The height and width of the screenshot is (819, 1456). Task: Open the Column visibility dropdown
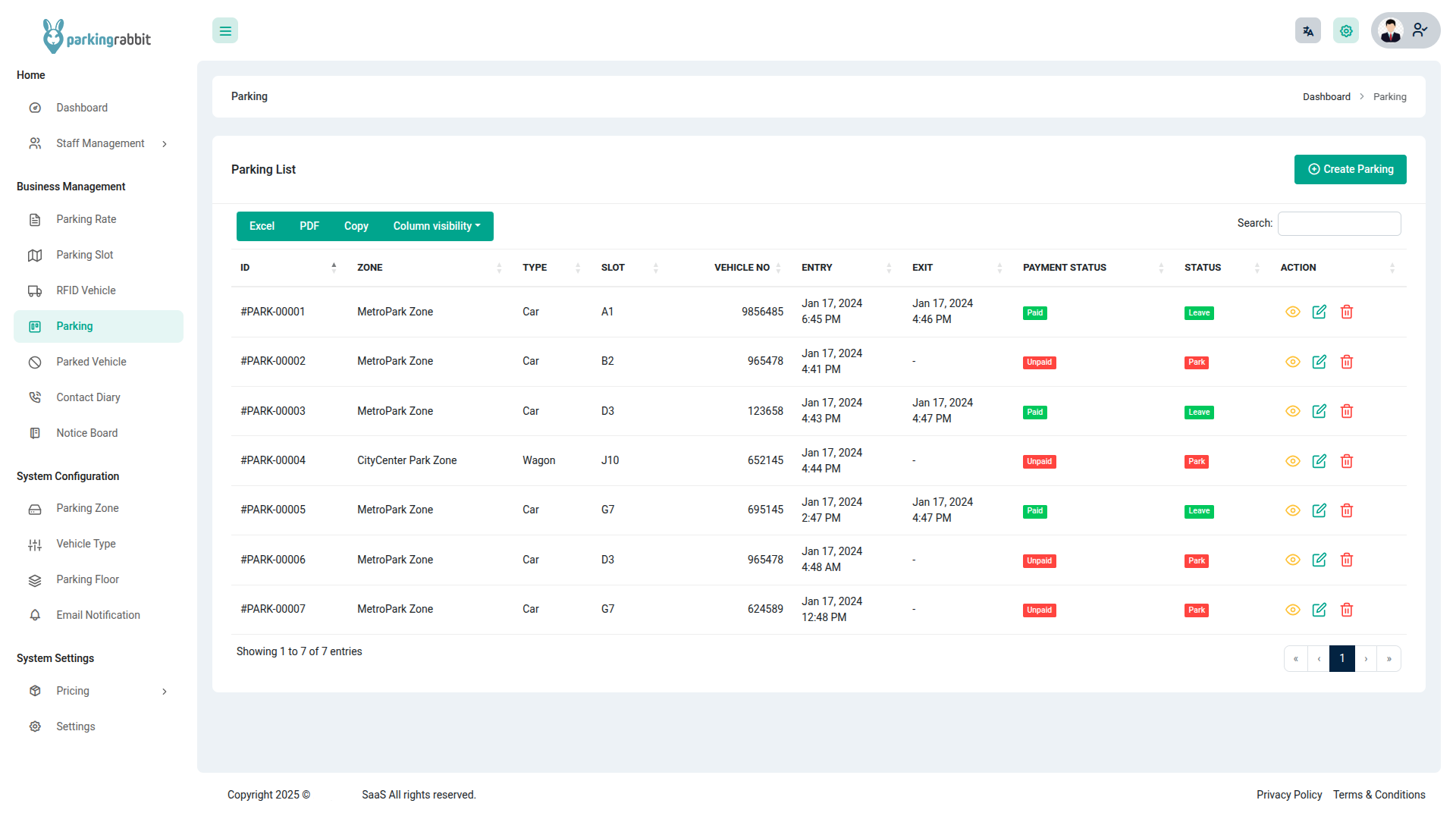(437, 226)
